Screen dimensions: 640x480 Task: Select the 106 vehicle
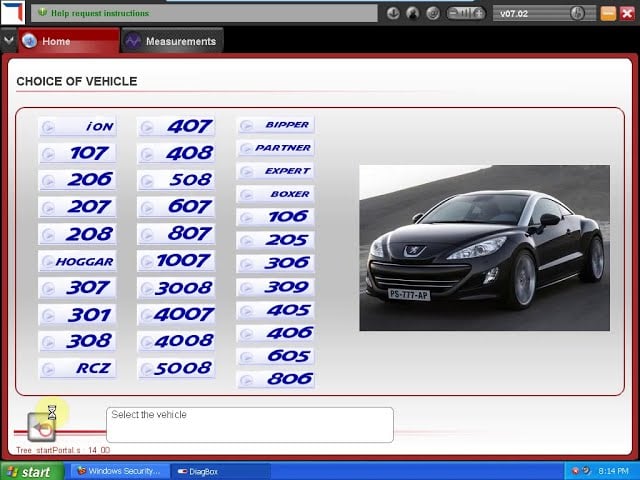(x=276, y=217)
